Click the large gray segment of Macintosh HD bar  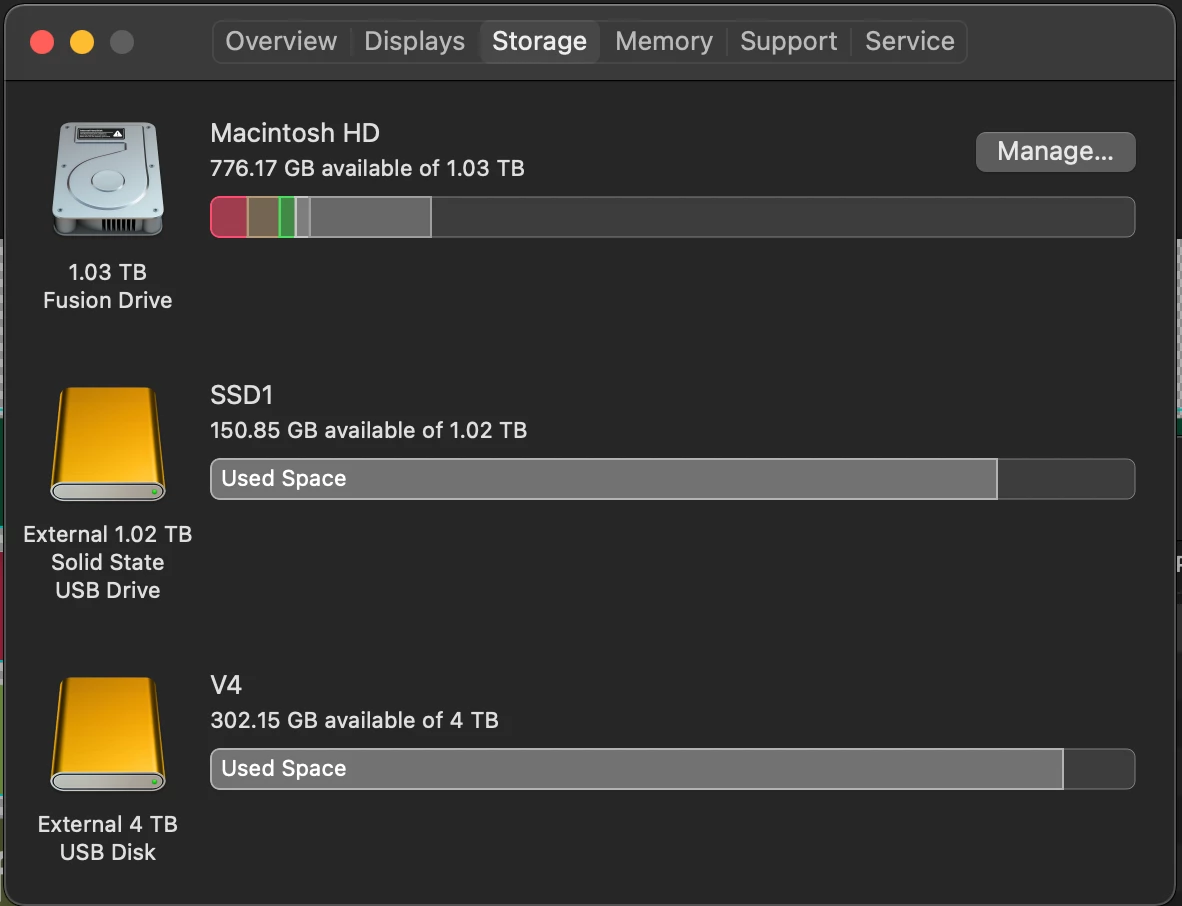(x=370, y=217)
